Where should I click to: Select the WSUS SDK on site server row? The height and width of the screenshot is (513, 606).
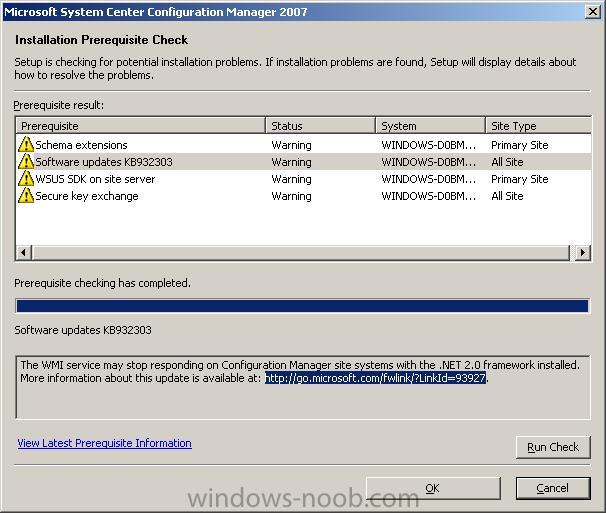(303, 179)
